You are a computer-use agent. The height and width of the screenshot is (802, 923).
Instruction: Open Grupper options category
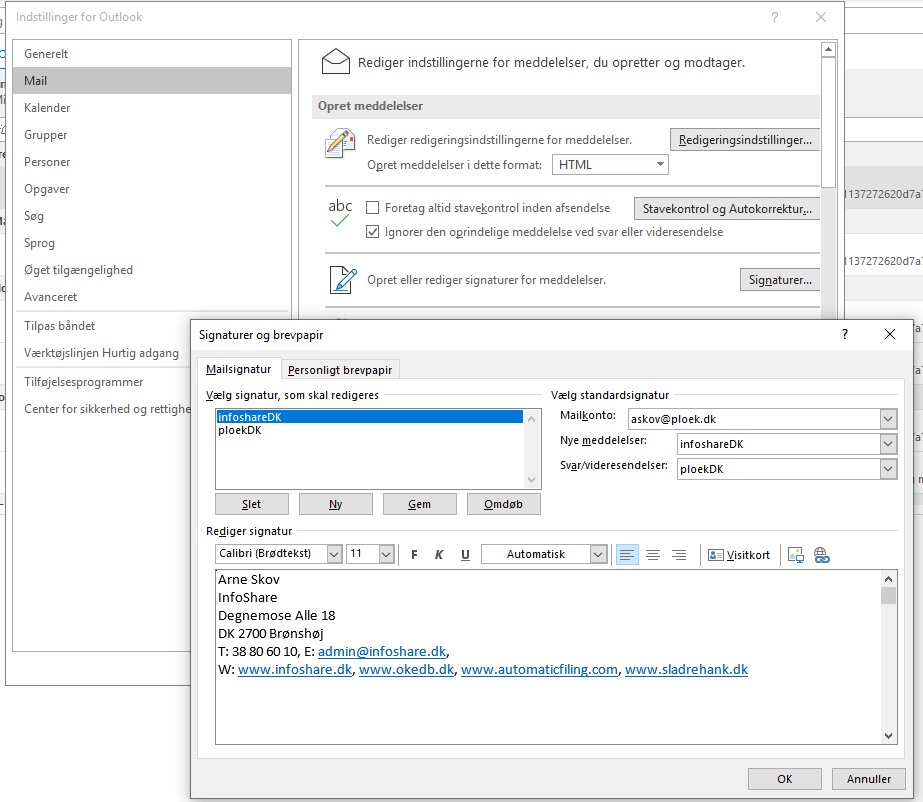(152, 135)
